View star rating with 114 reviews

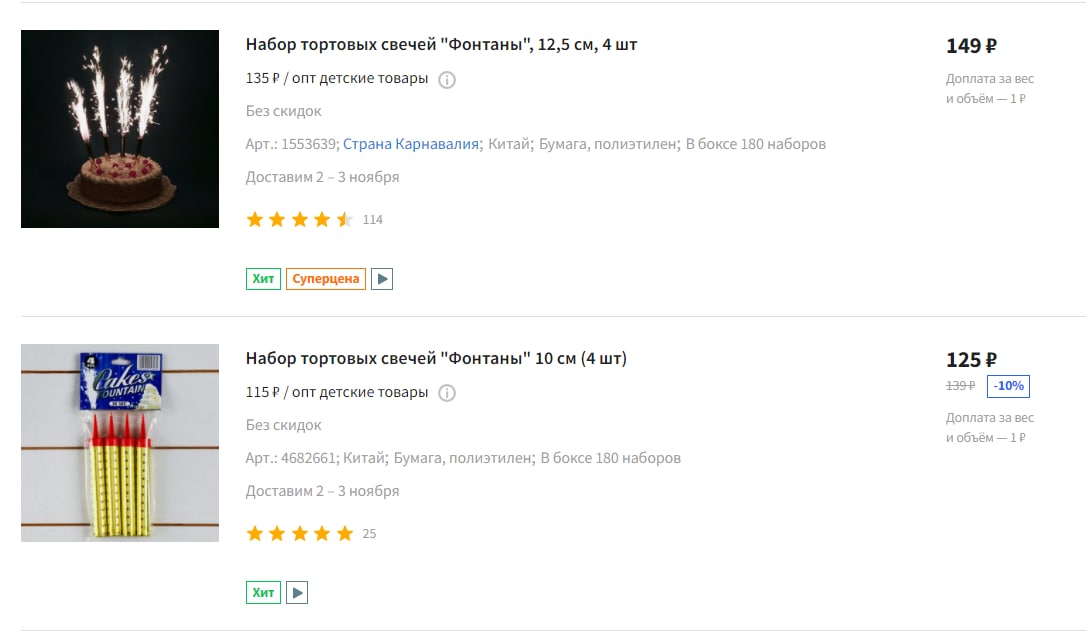300,220
